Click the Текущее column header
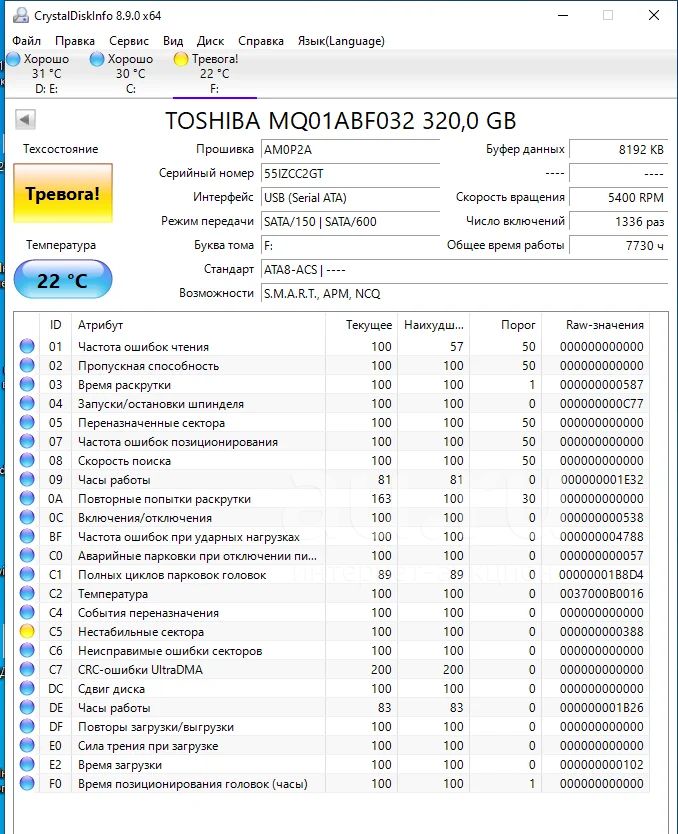 pyautogui.click(x=362, y=325)
